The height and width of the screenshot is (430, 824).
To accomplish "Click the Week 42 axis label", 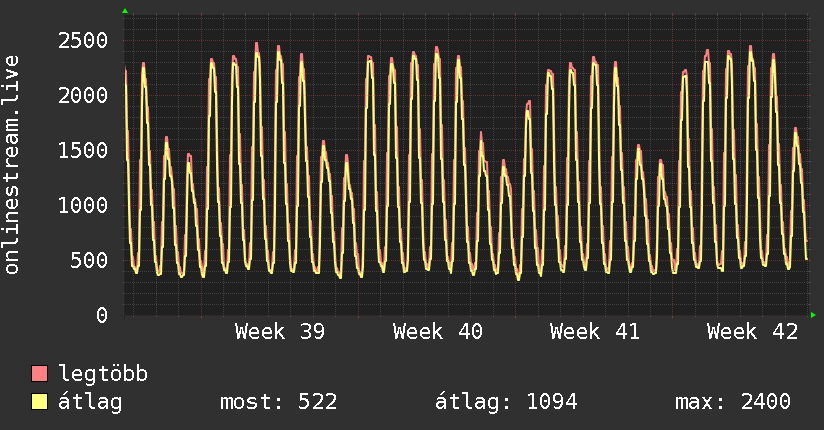I will click(753, 332).
